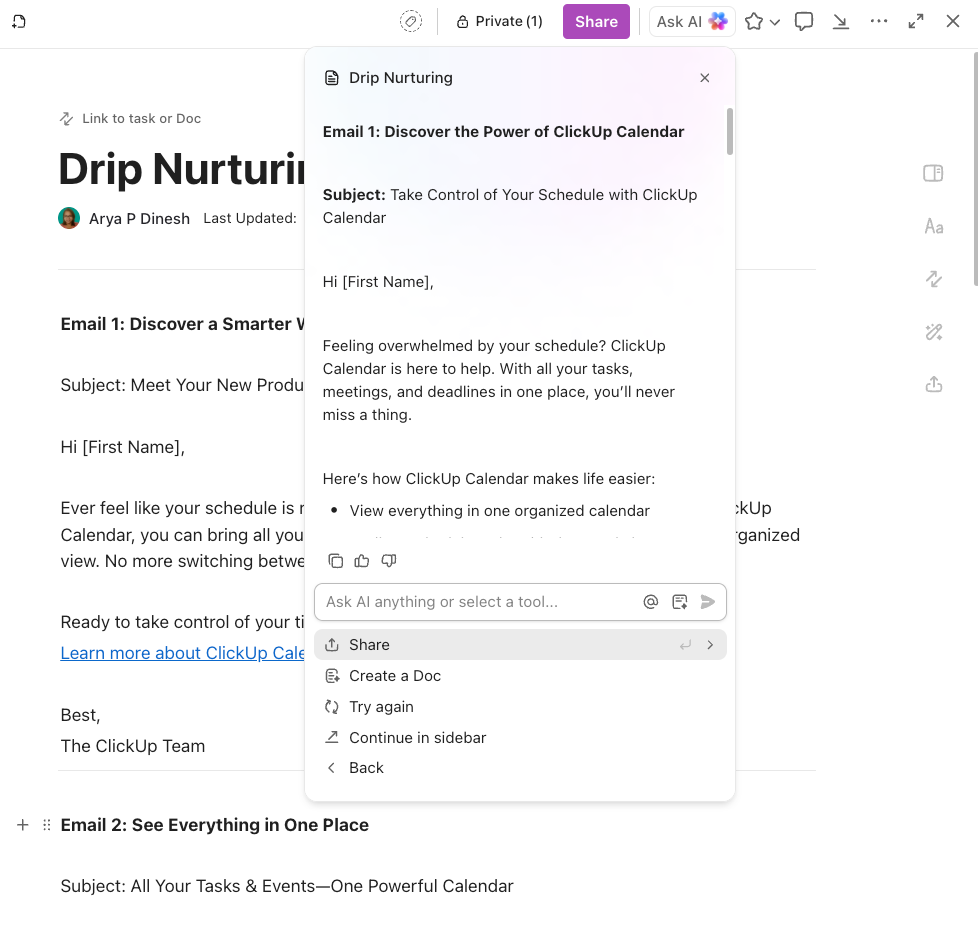Click author name Arya P Dinesh

[x=139, y=219]
